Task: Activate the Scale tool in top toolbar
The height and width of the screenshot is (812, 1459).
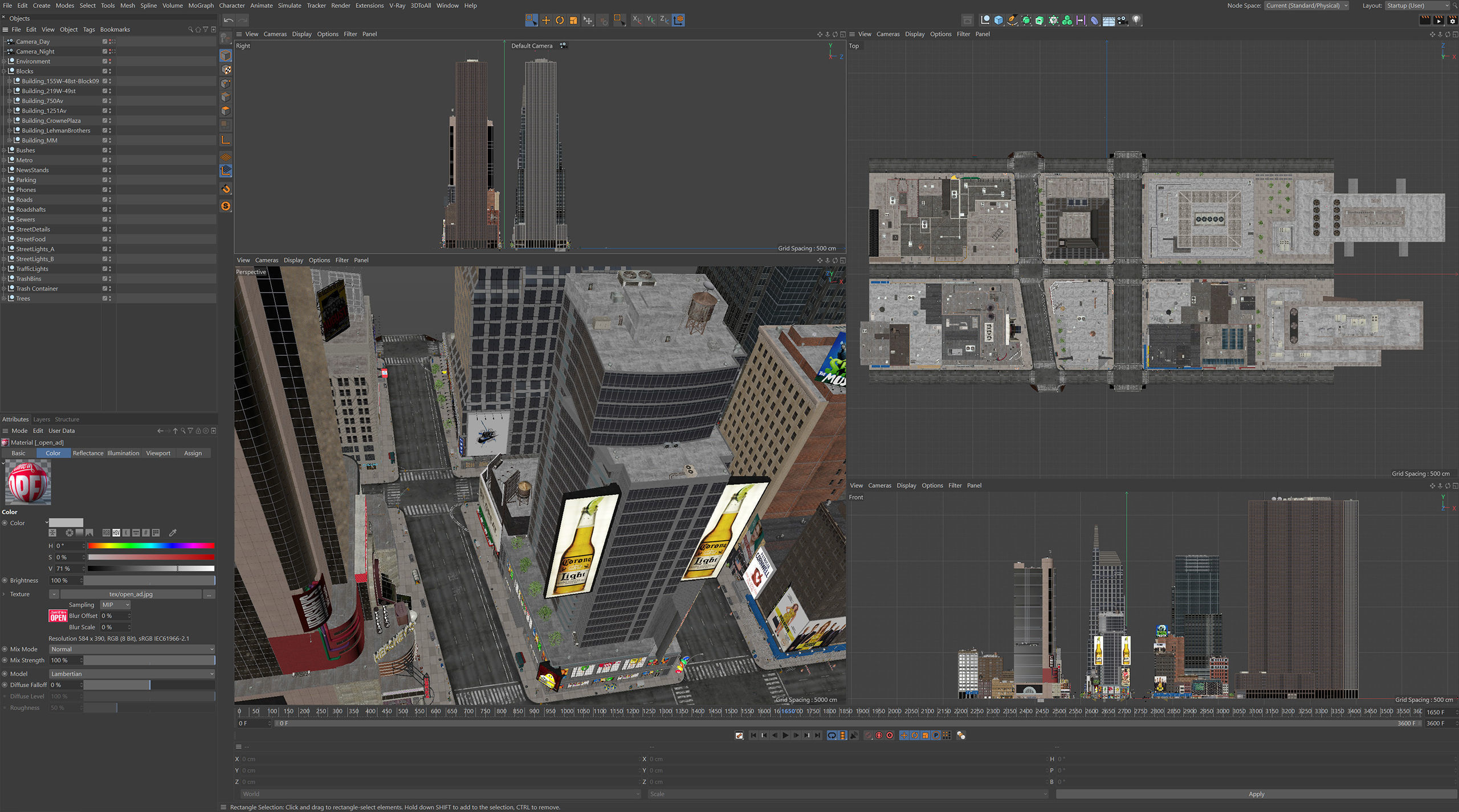Action: (573, 20)
